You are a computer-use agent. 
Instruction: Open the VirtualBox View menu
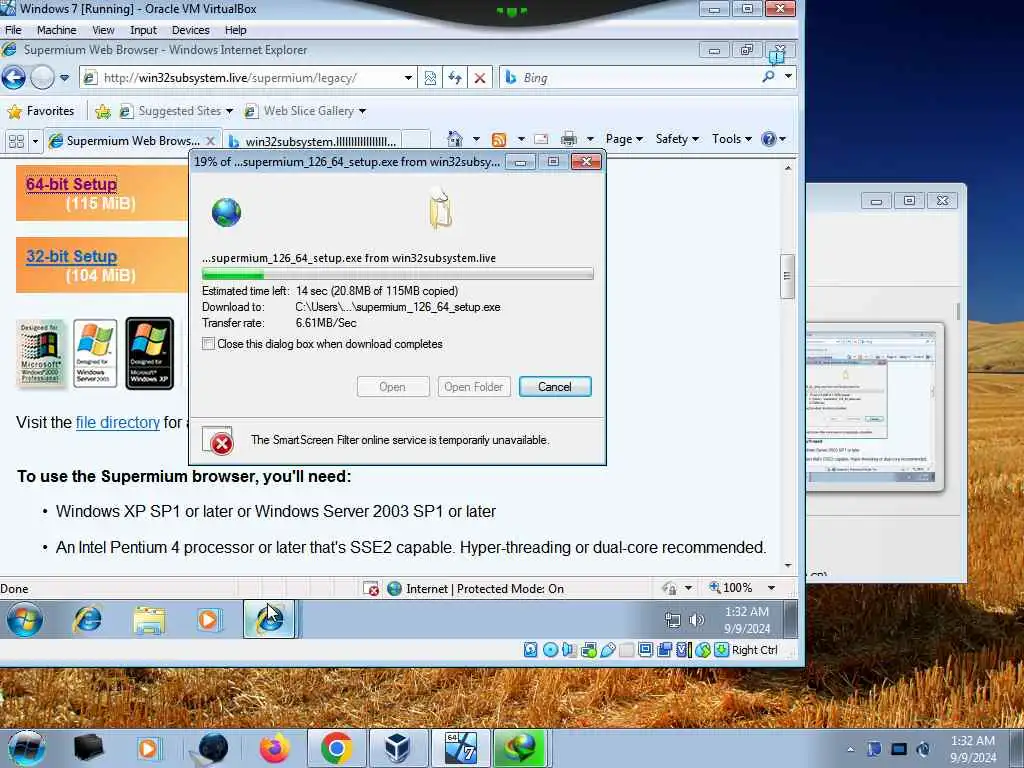point(103,30)
